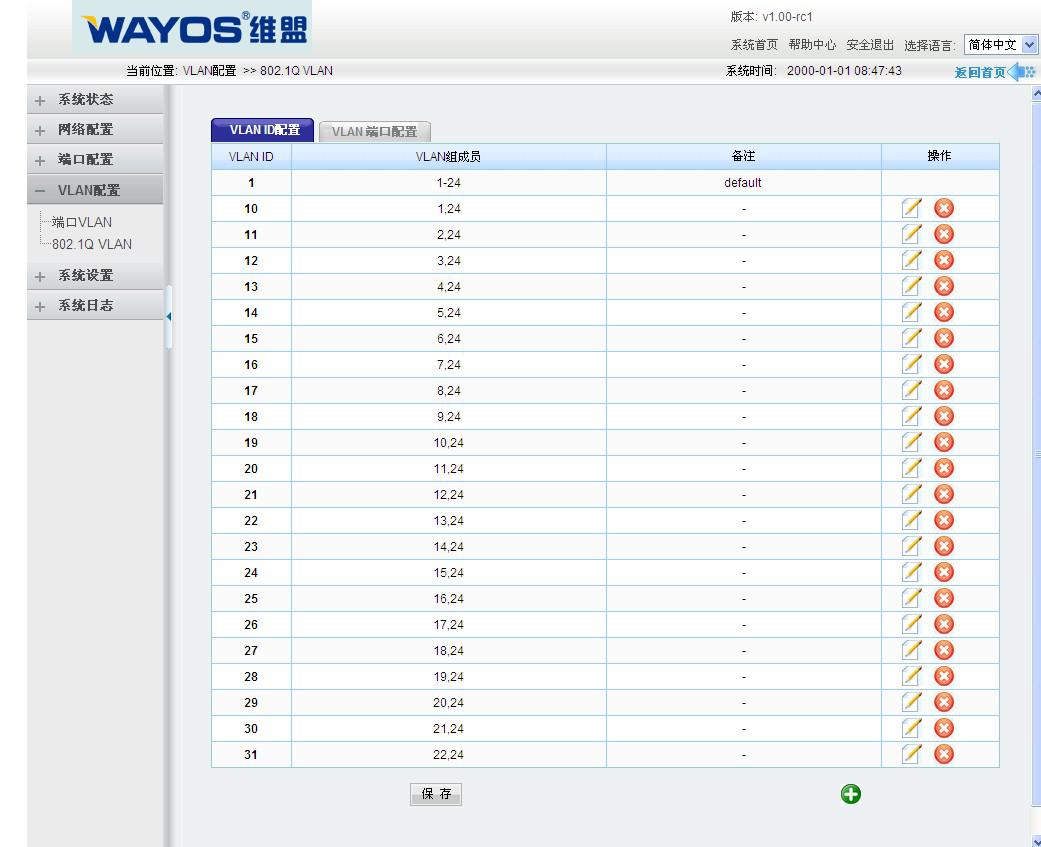The height and width of the screenshot is (847, 1041).
Task: Delete the VLAN 31 entry
Action: 943,754
